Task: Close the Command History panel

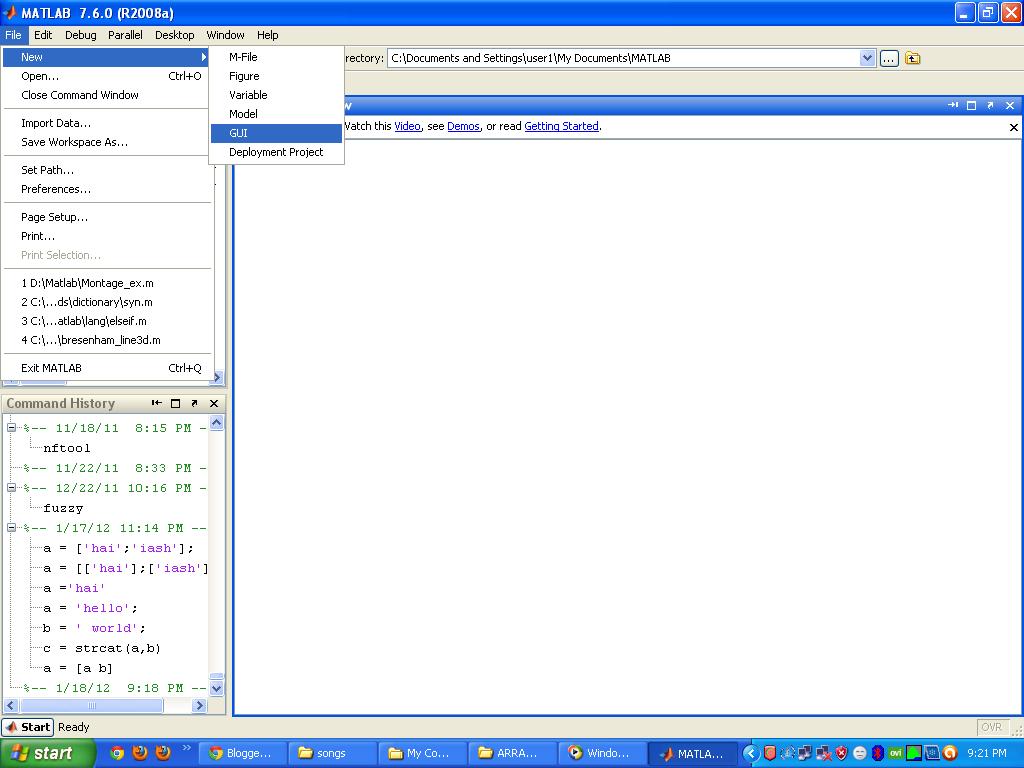Action: [214, 403]
